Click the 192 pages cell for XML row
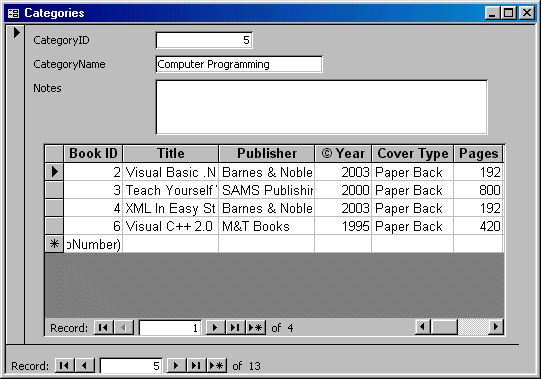This screenshot has width=541, height=379. point(479,208)
